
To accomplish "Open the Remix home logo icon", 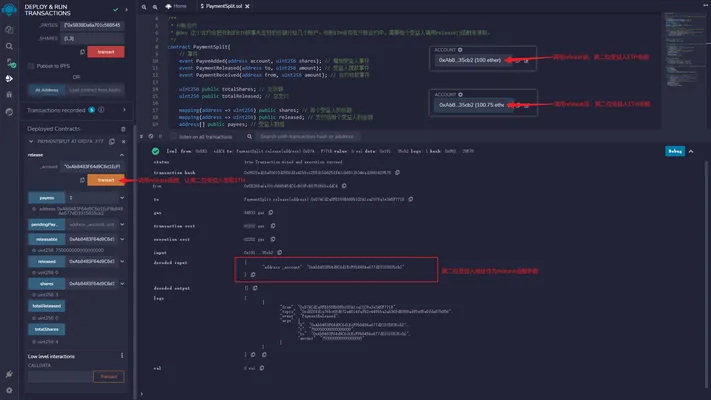I will click(x=9, y=10).
